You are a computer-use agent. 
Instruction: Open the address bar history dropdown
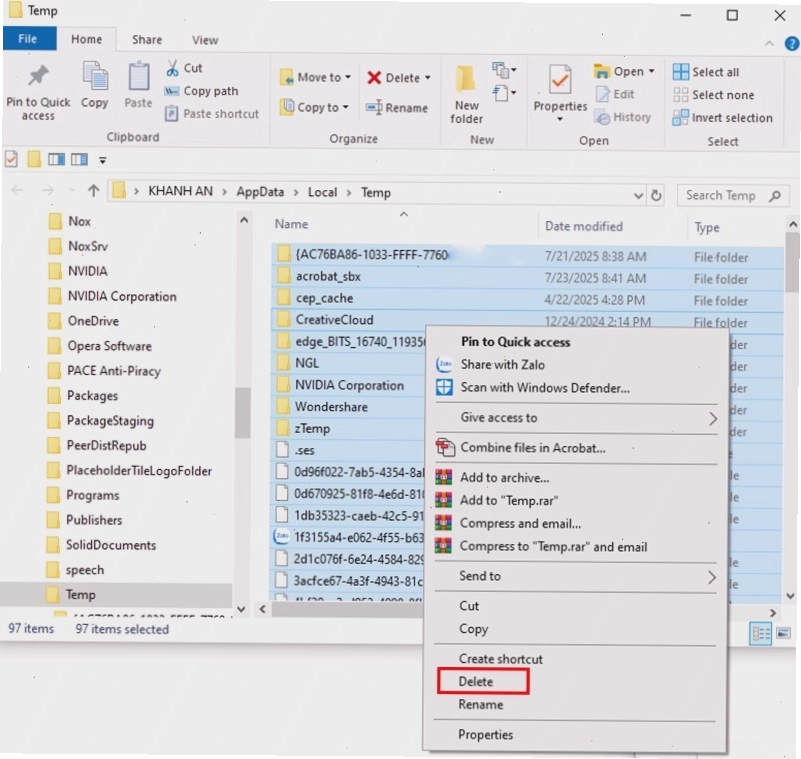(x=638, y=195)
